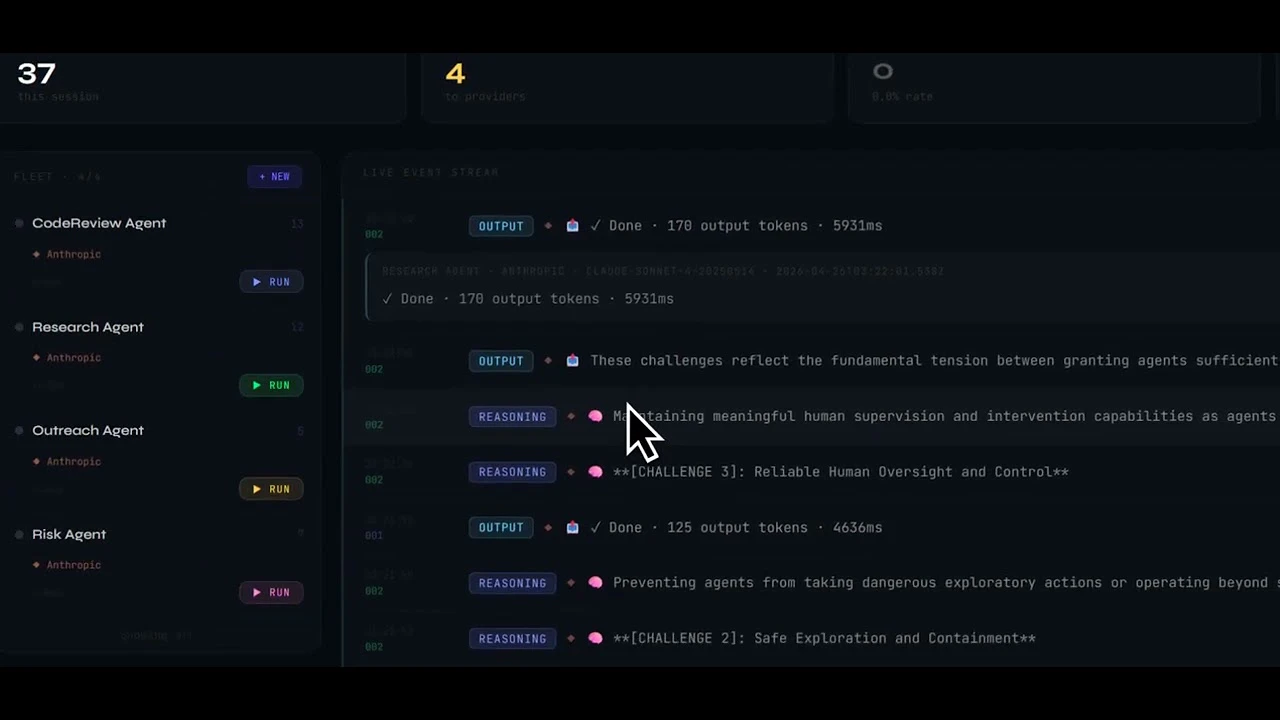Click the yellow 4 to-providers stat card
Viewport: 1280px width, 720px height.
coord(628,87)
